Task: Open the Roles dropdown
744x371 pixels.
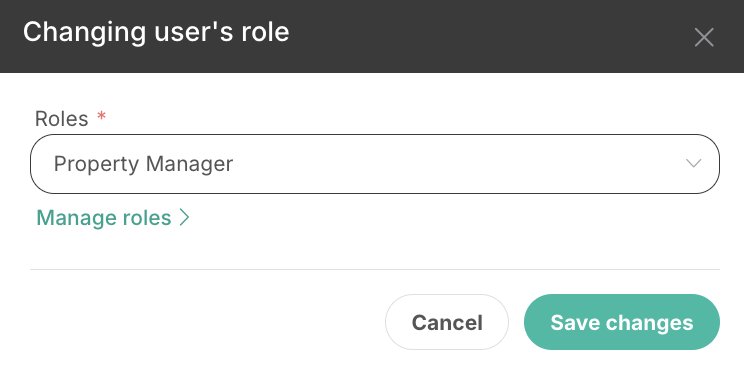Action: point(375,164)
